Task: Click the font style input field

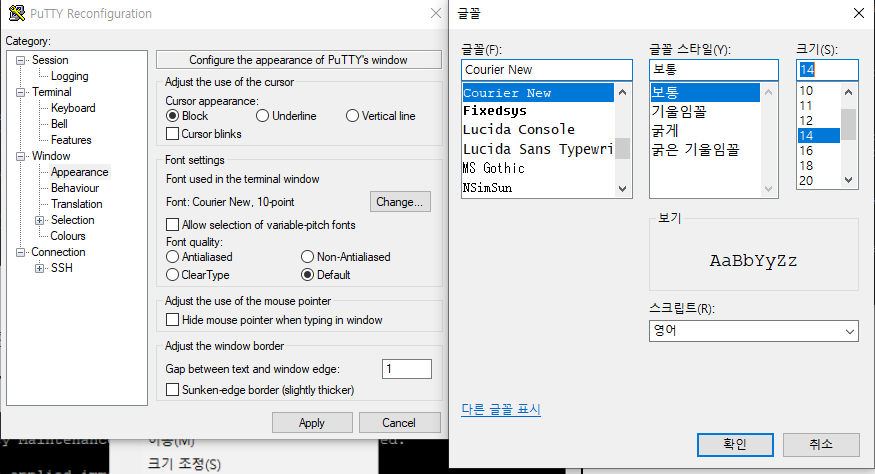Action: (714, 70)
